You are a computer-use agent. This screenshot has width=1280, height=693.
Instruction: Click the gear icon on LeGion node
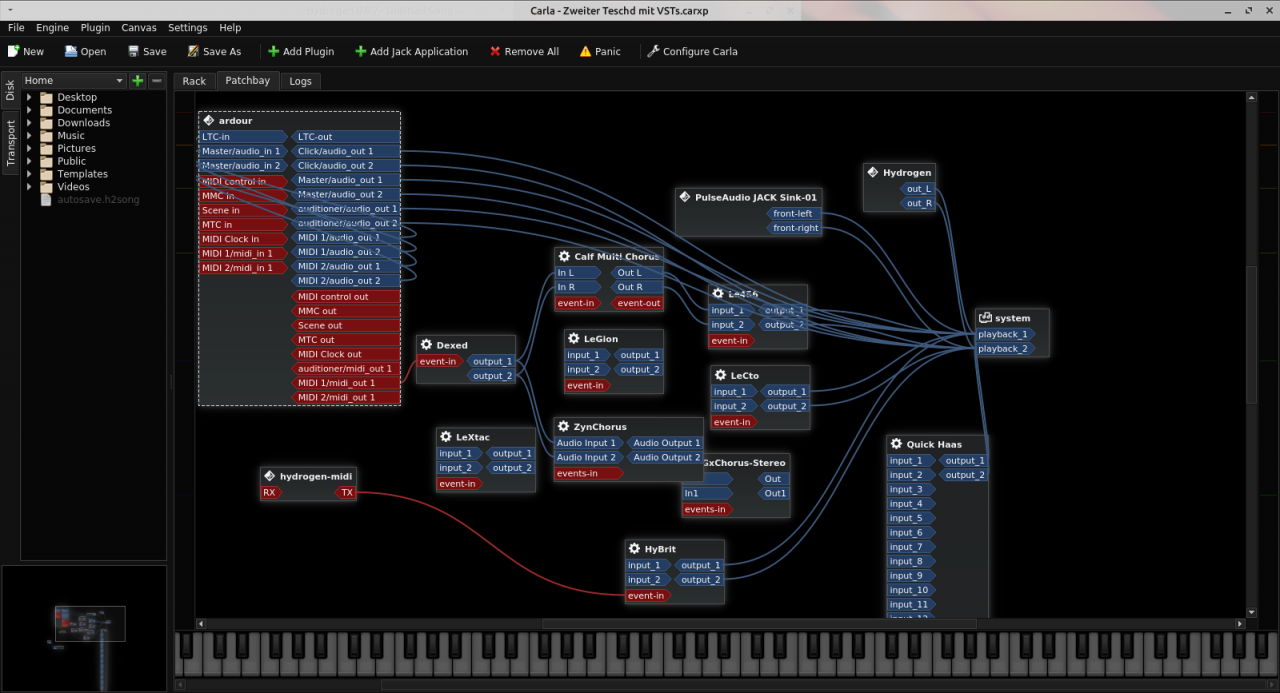574,339
